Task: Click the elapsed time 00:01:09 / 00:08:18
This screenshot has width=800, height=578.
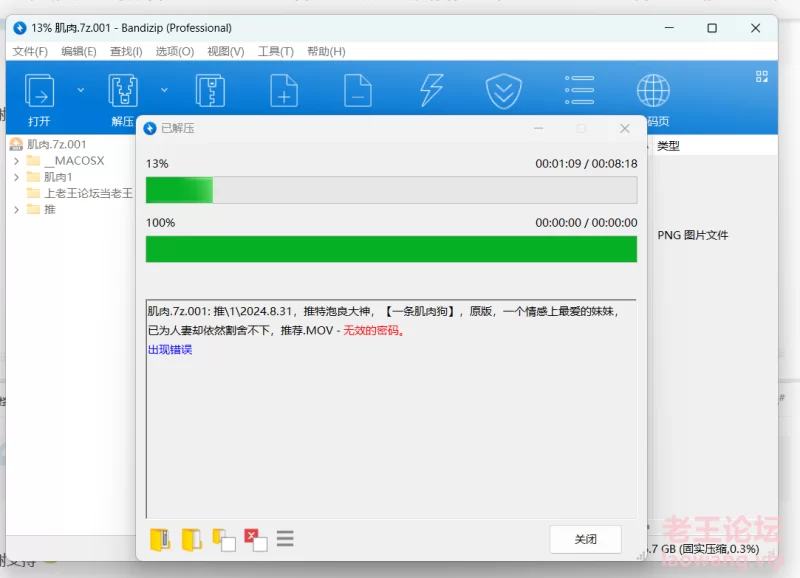Action: click(x=586, y=164)
